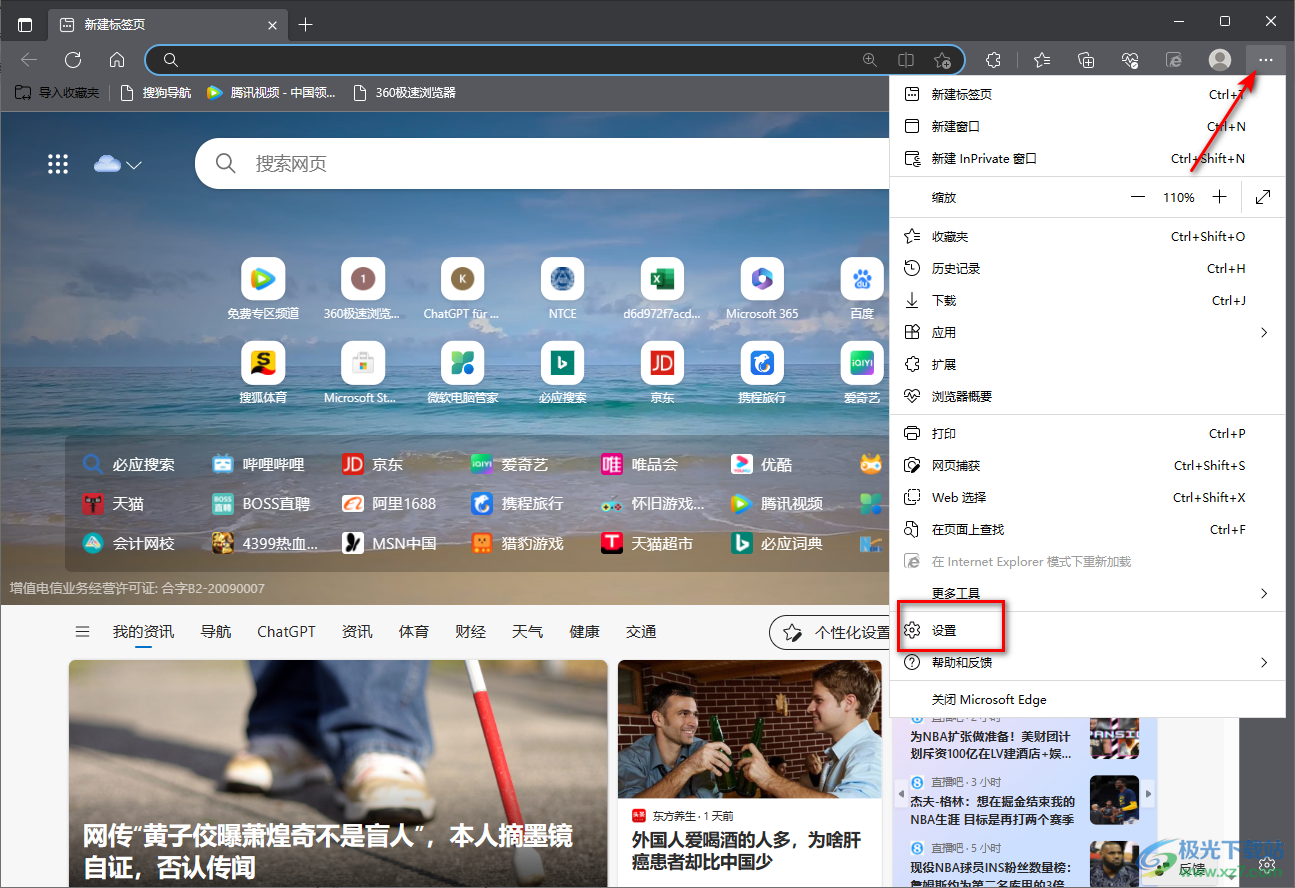Add page to favorites star icon

click(942, 60)
